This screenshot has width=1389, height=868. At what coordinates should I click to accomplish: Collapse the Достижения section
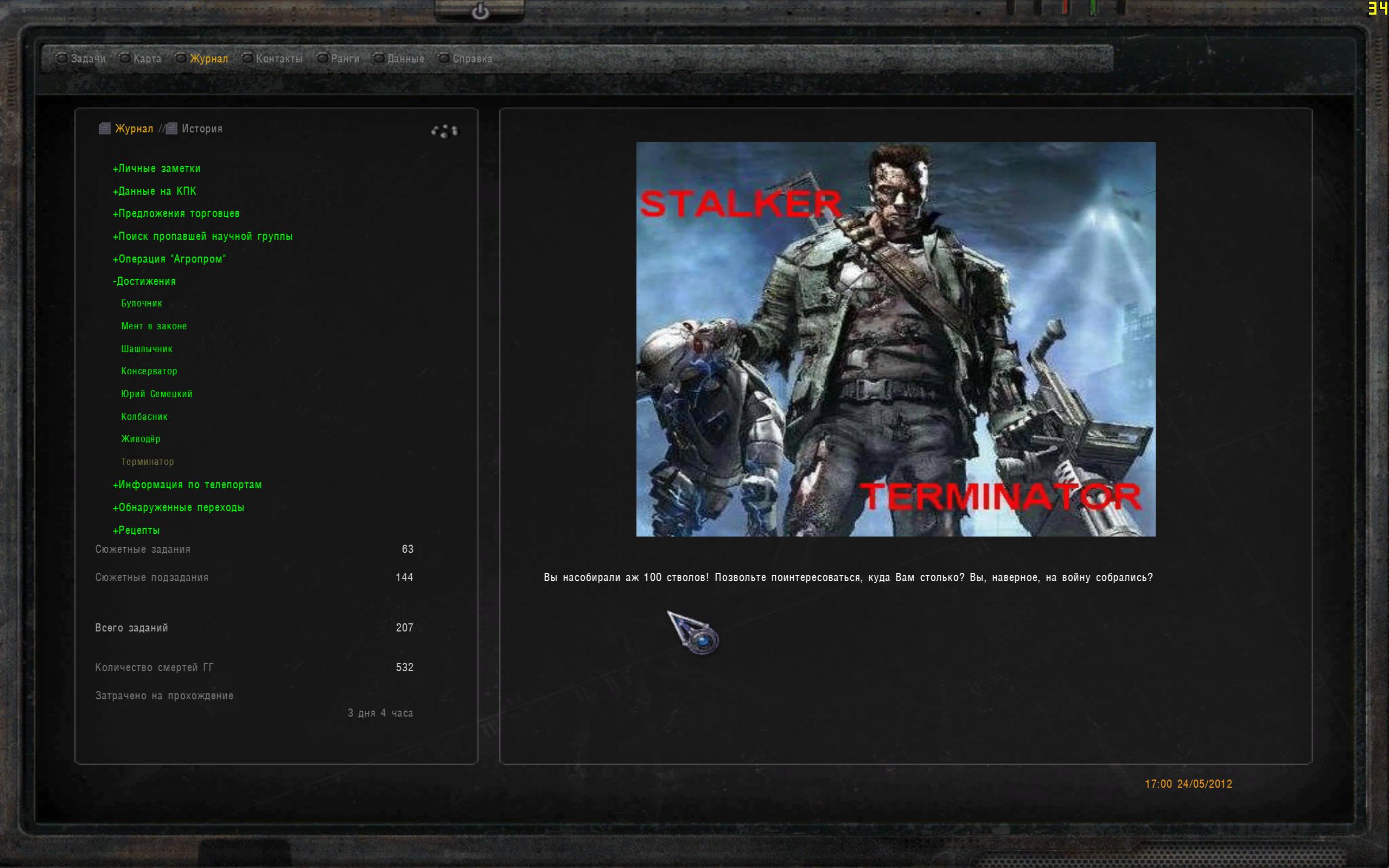click(x=145, y=282)
